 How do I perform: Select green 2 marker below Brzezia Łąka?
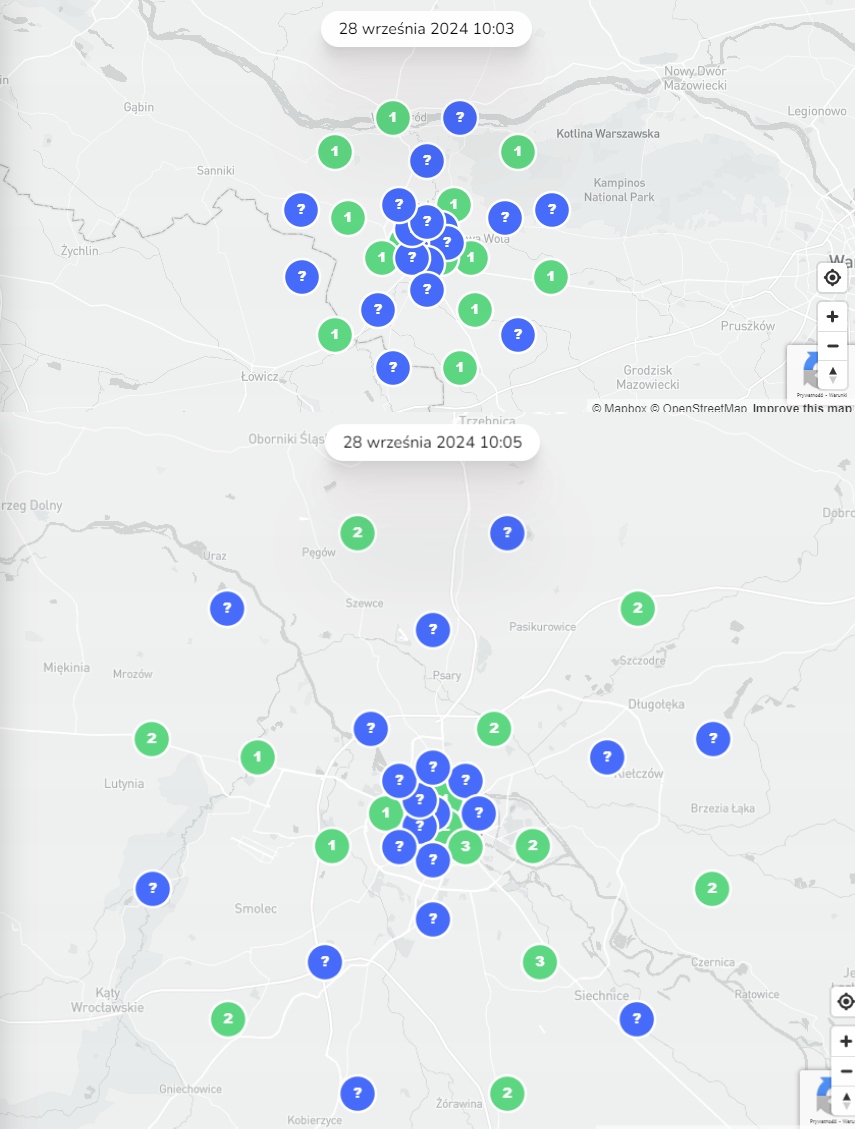click(712, 889)
